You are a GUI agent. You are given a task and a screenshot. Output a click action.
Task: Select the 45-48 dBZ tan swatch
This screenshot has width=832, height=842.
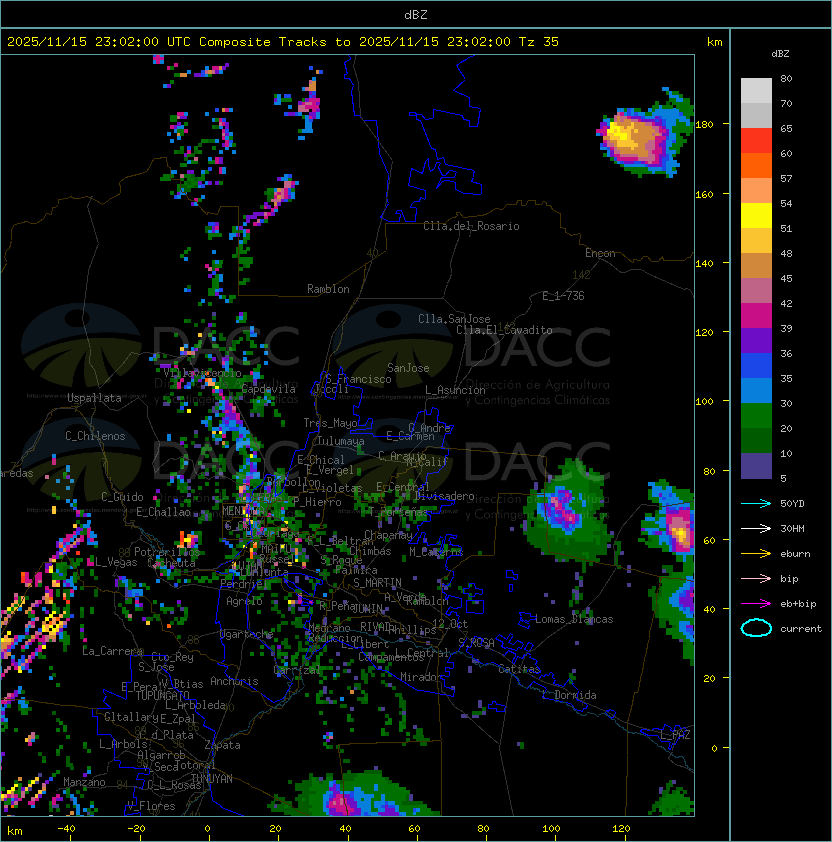click(756, 266)
